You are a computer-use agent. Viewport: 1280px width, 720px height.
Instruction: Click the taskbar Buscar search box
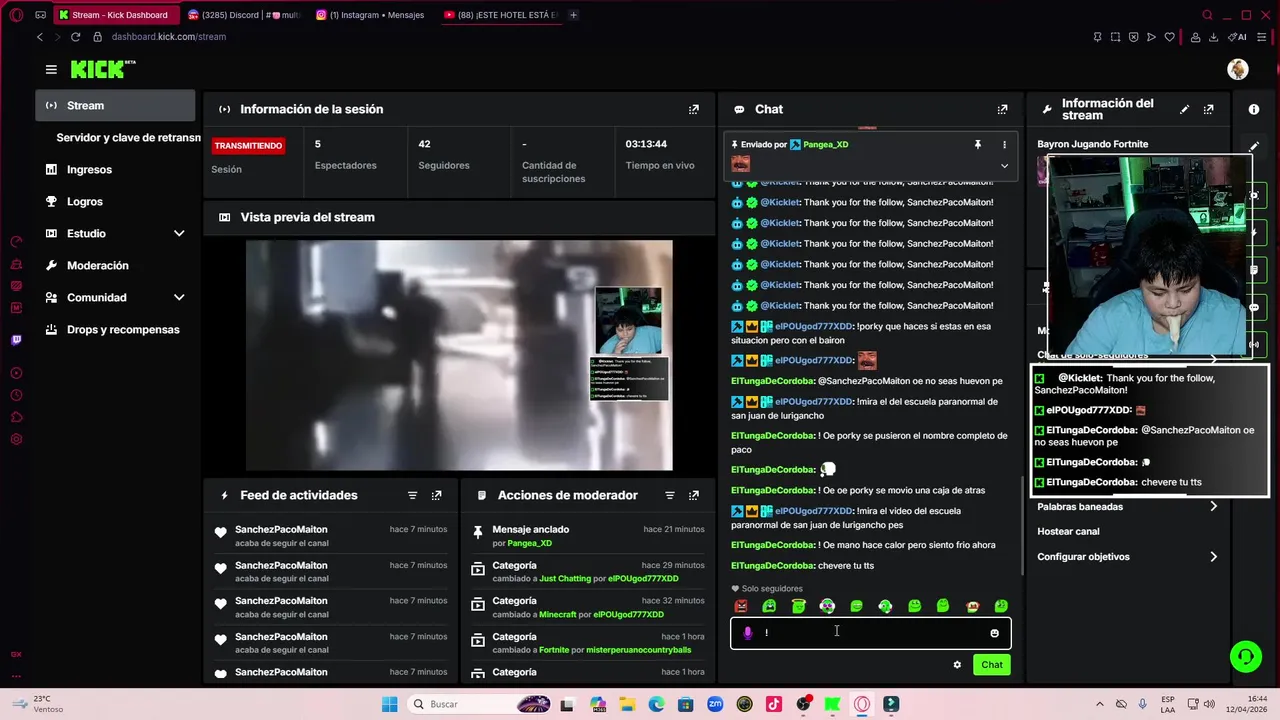pos(478,704)
